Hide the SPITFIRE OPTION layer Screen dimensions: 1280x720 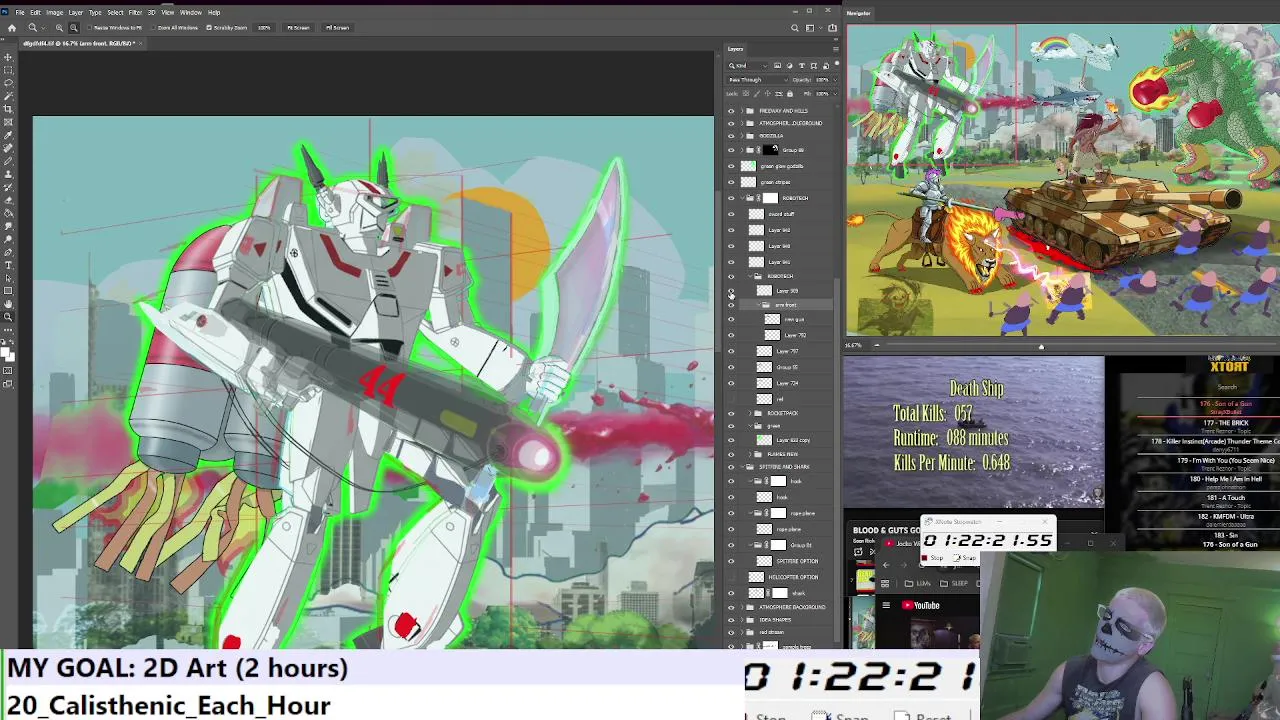point(731,561)
